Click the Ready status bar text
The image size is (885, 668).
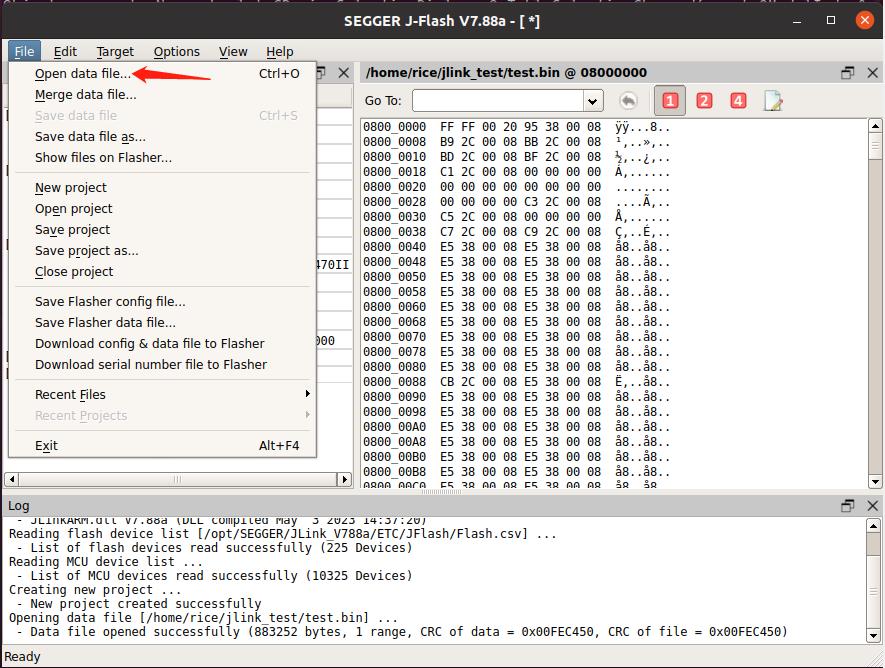point(22,657)
